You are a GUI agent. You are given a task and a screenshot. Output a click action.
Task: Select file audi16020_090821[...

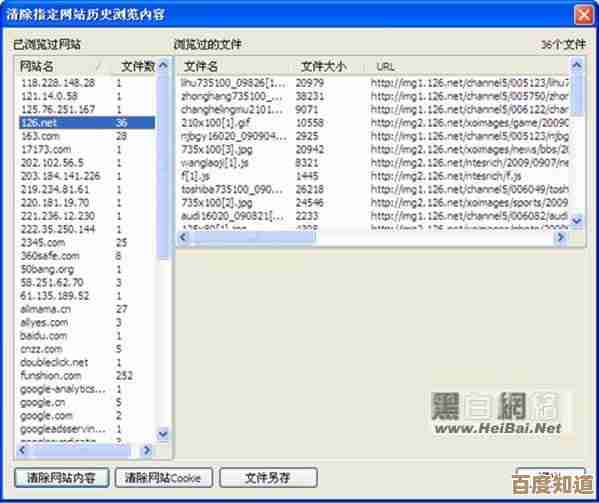click(374, 216)
